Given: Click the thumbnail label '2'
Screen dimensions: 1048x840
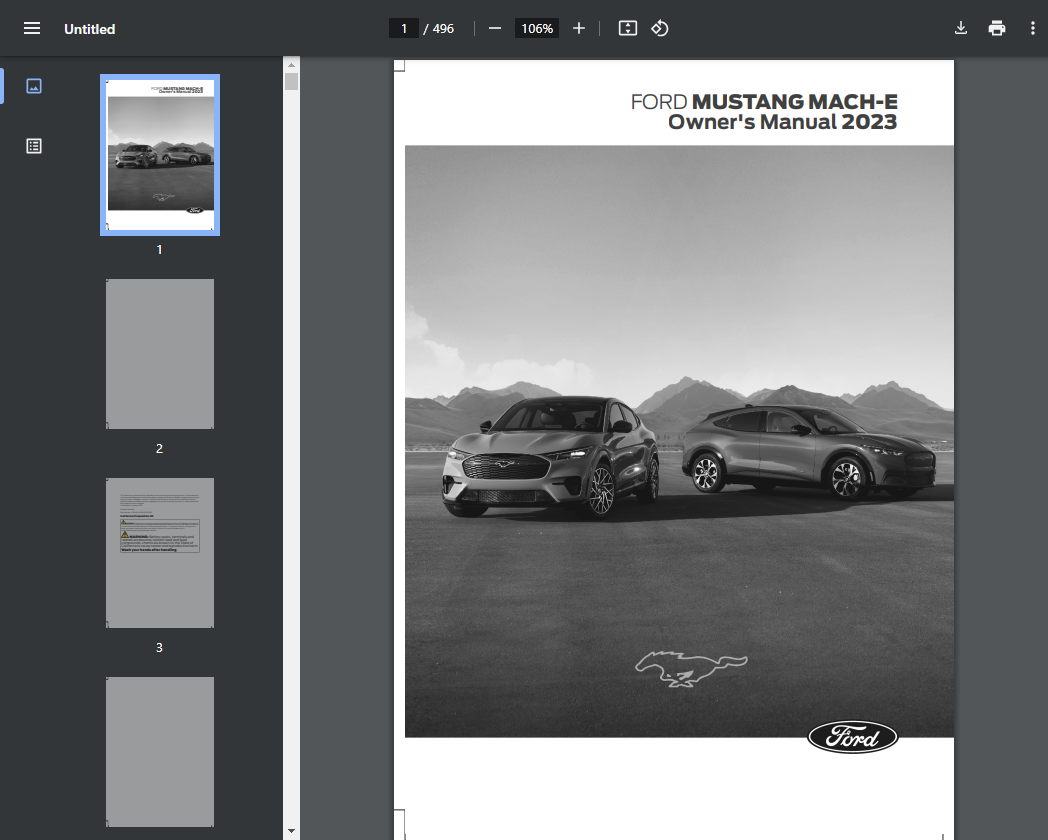Looking at the screenshot, I should [159, 448].
